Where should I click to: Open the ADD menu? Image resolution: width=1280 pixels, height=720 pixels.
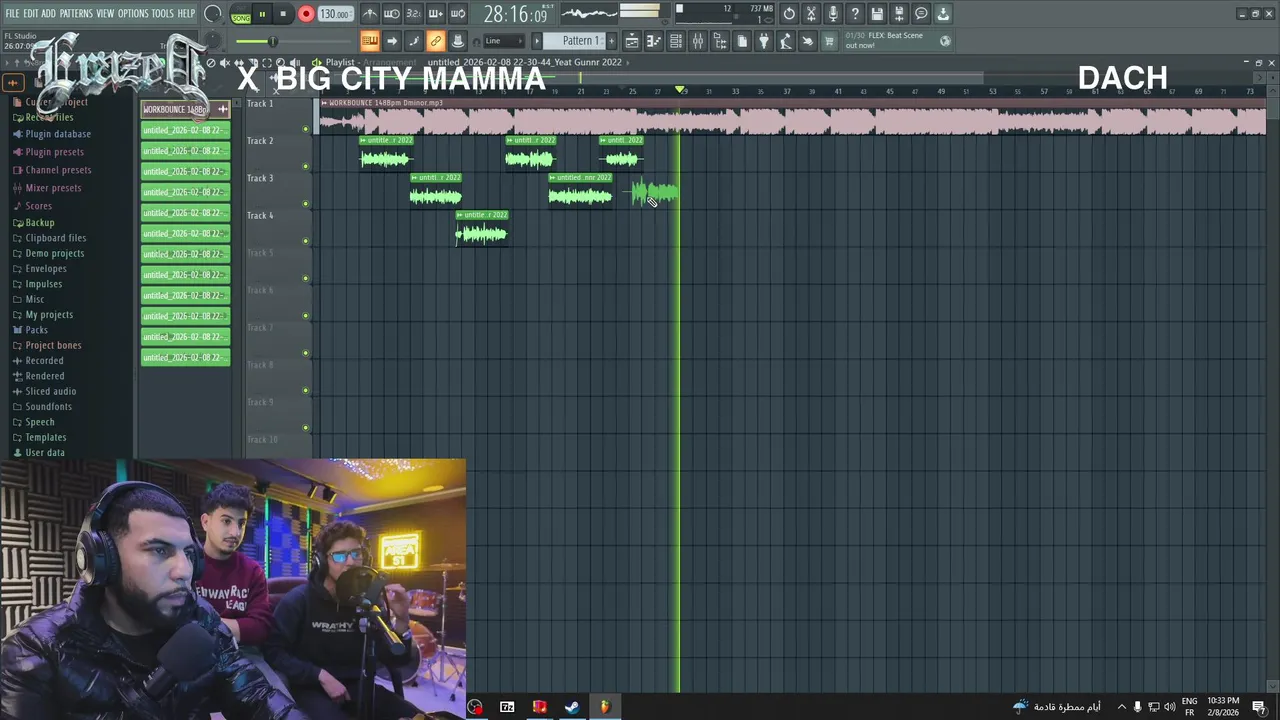[x=48, y=14]
